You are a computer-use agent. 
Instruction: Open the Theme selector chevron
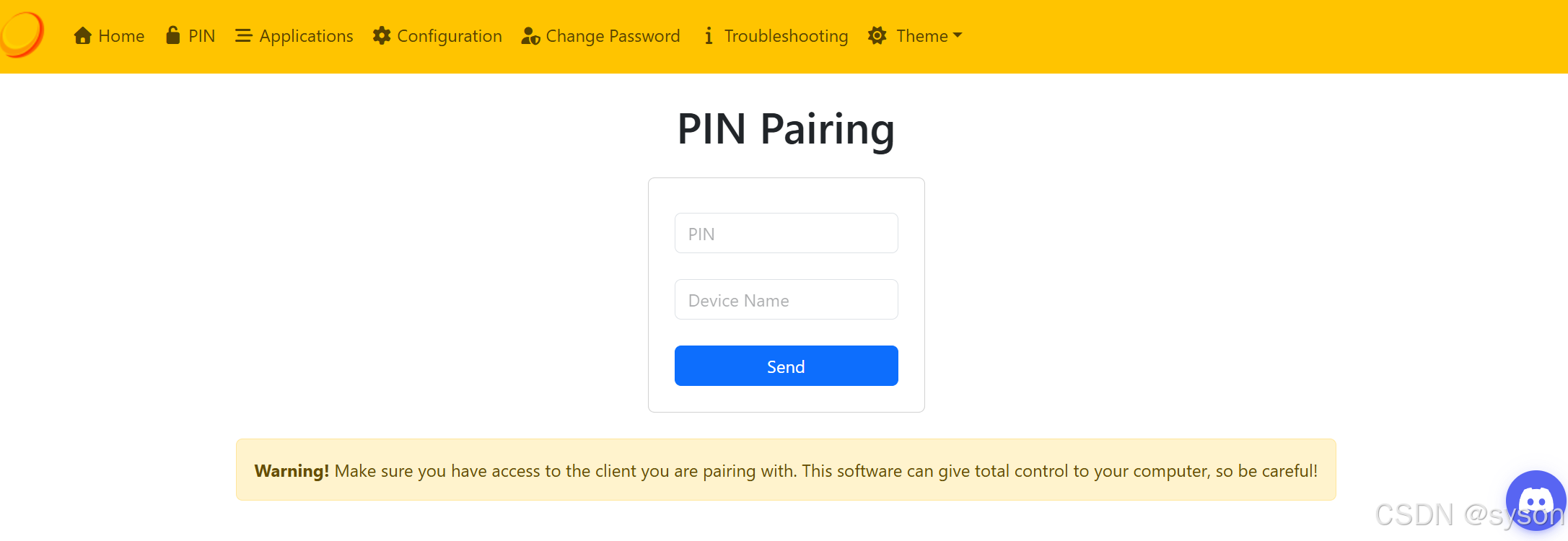[958, 35]
